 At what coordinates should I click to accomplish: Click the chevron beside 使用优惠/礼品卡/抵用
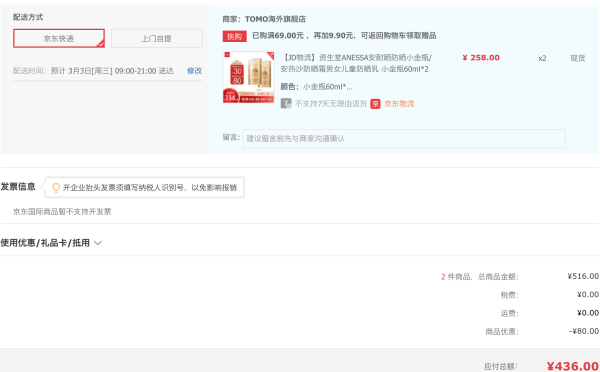[x=98, y=243]
